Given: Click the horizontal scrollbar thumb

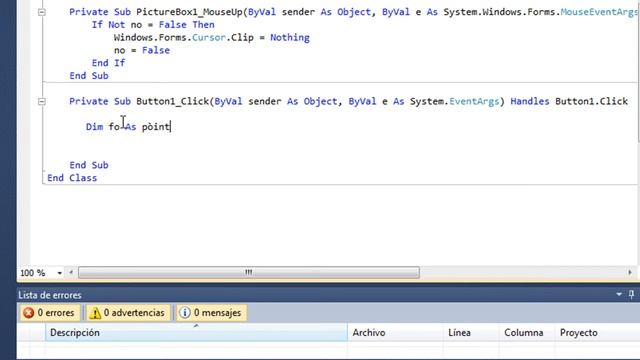Looking at the screenshot, I should 249,272.
